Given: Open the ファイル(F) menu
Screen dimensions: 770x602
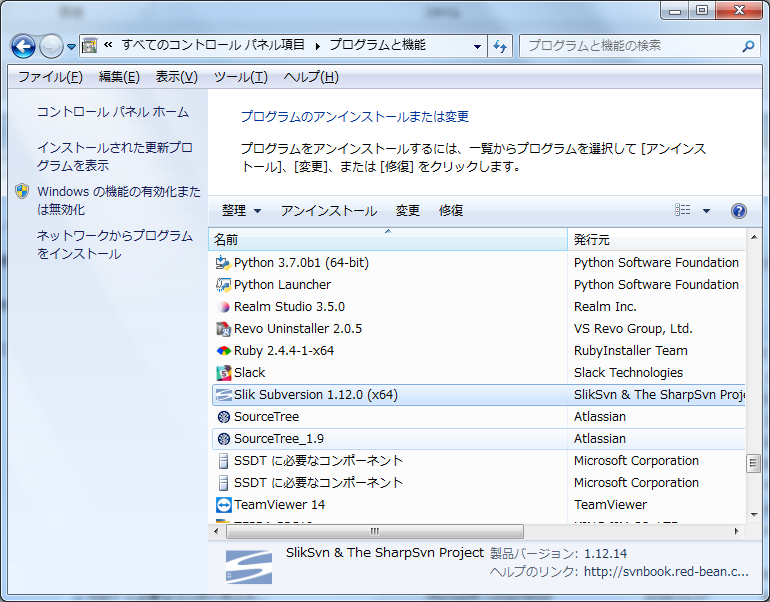Looking at the screenshot, I should point(50,77).
